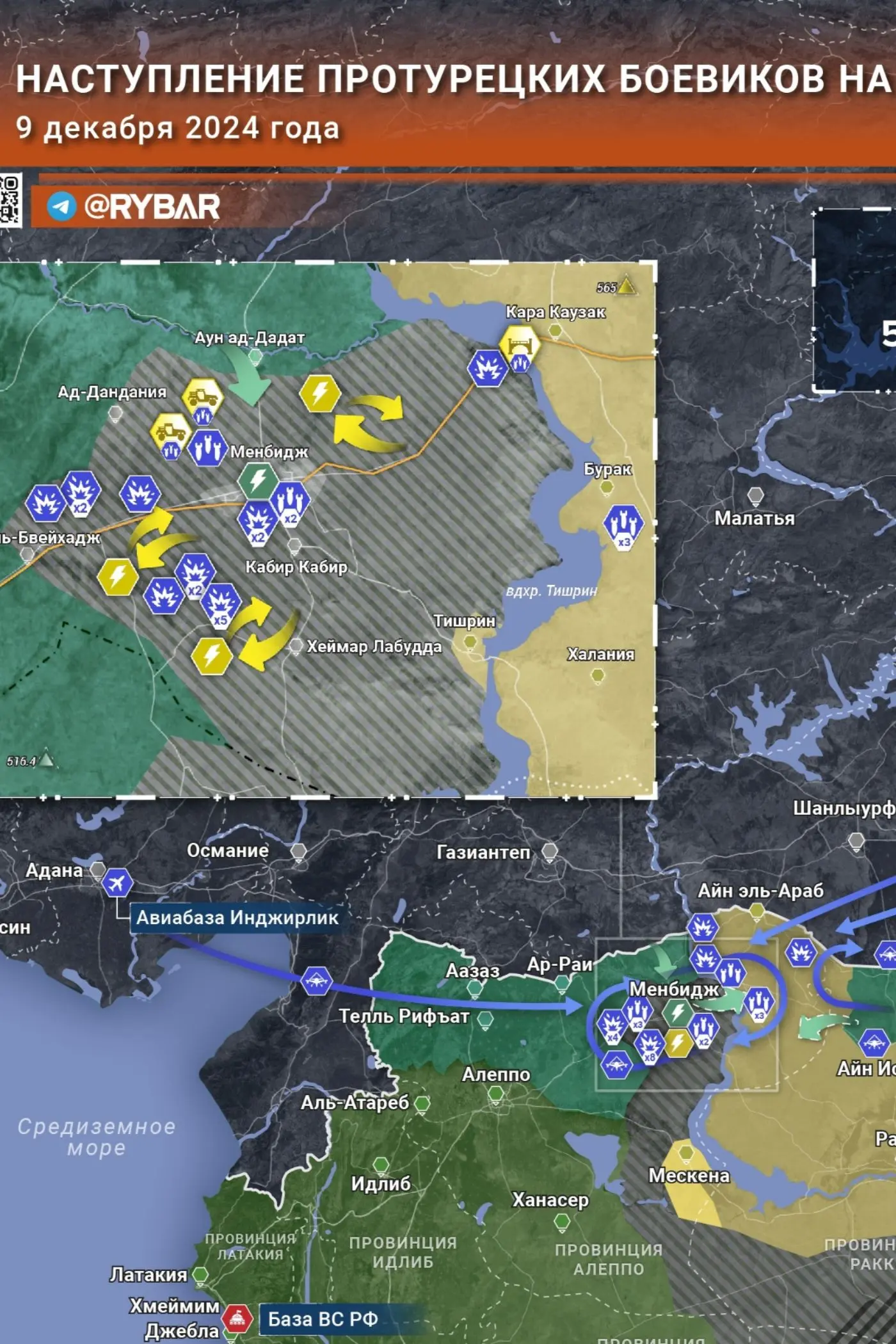
Task: Click the explosion icon beside Айн эль-Араб
Action: 703,927
